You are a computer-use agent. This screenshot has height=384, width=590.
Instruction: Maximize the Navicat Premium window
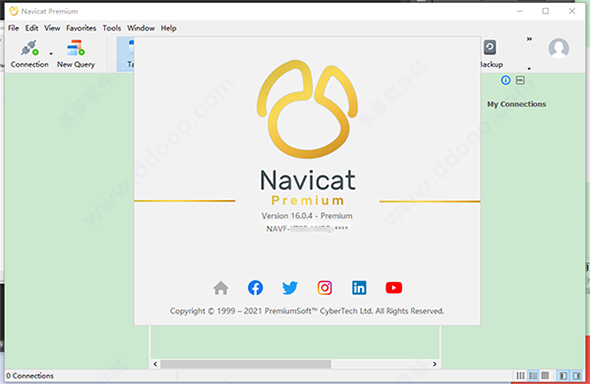point(545,11)
